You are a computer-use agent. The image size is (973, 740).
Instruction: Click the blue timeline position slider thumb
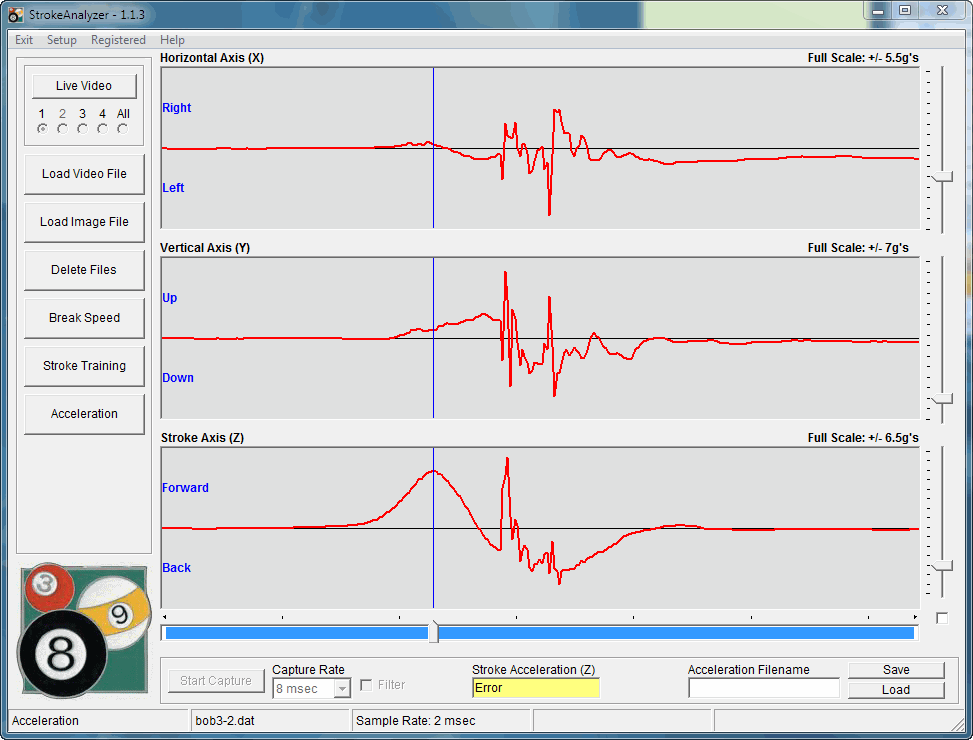click(x=433, y=632)
